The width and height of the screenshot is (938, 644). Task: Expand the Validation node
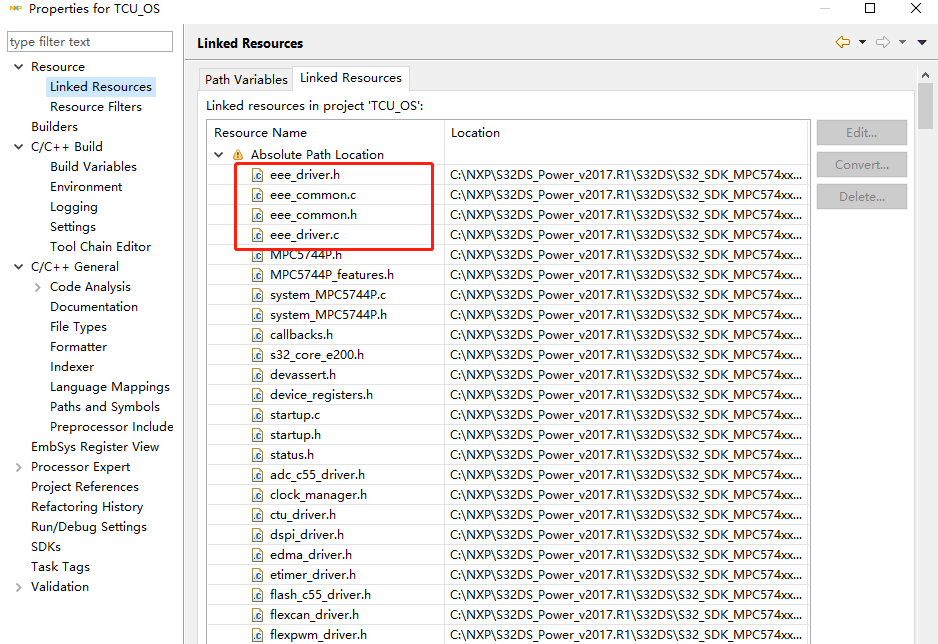point(19,587)
